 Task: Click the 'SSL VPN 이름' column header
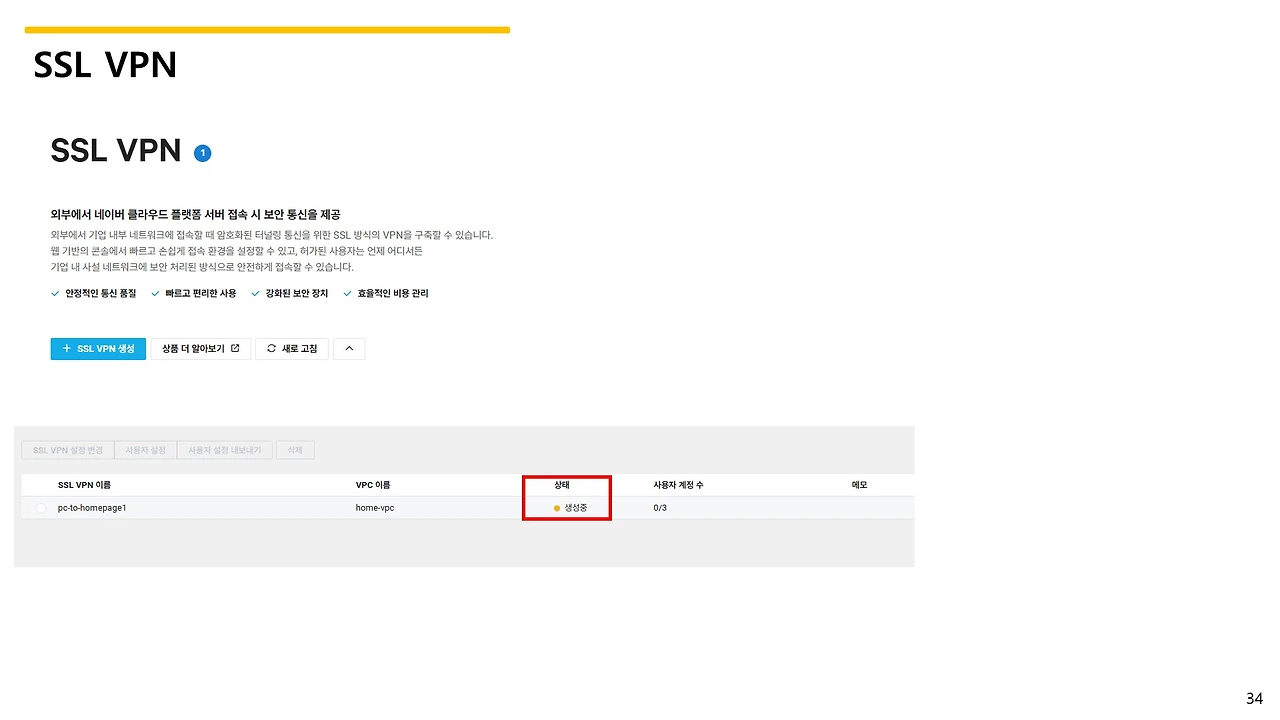click(x=84, y=485)
